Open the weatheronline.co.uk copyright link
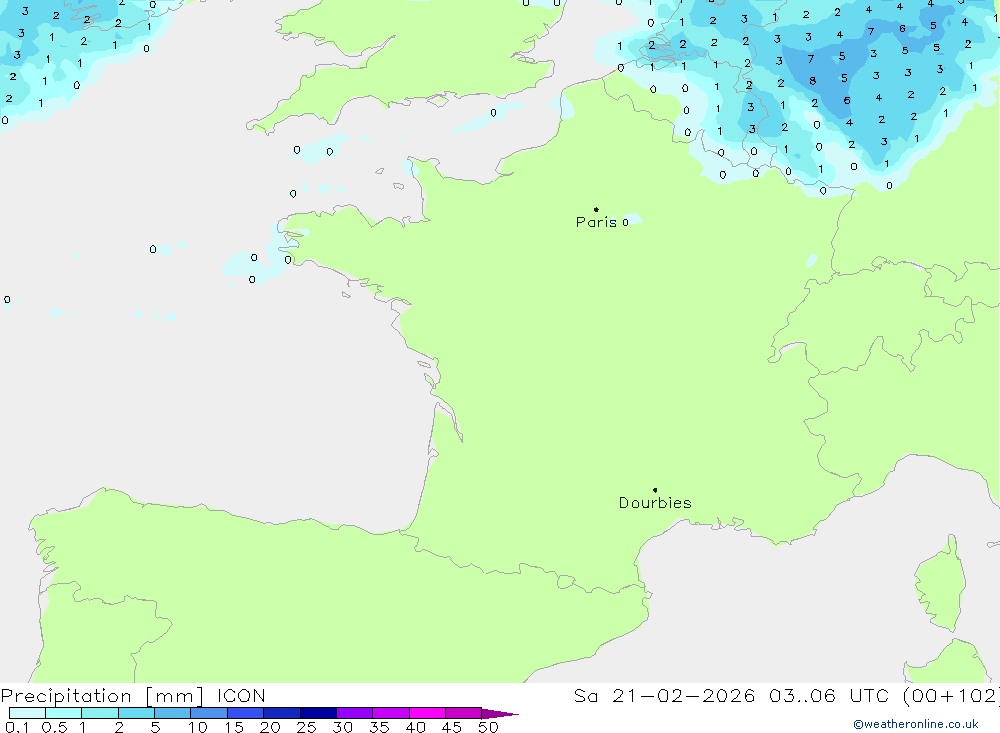This screenshot has height=733, width=1000. click(x=916, y=724)
